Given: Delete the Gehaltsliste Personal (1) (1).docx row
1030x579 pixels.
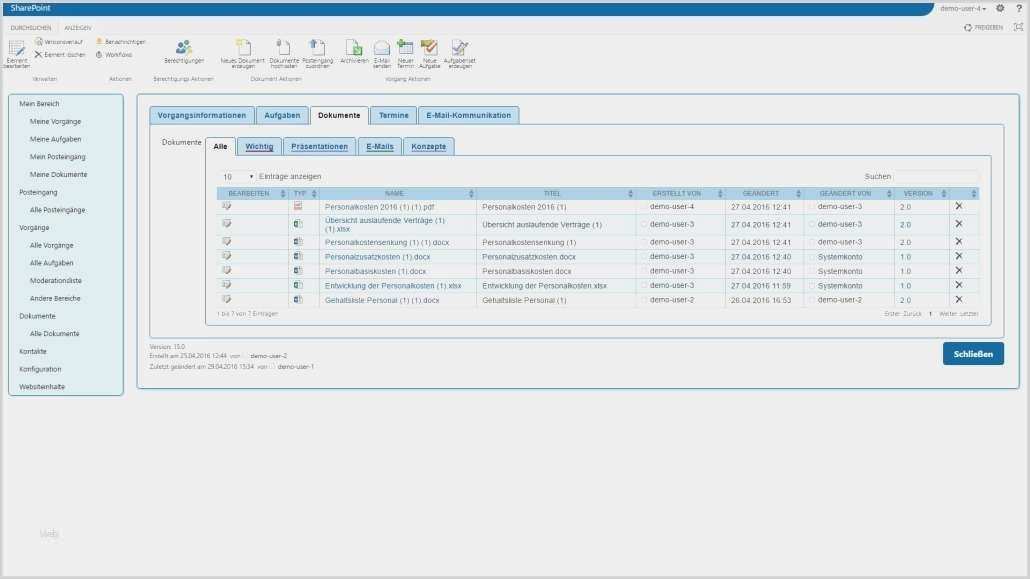Looking at the screenshot, I should point(958,300).
